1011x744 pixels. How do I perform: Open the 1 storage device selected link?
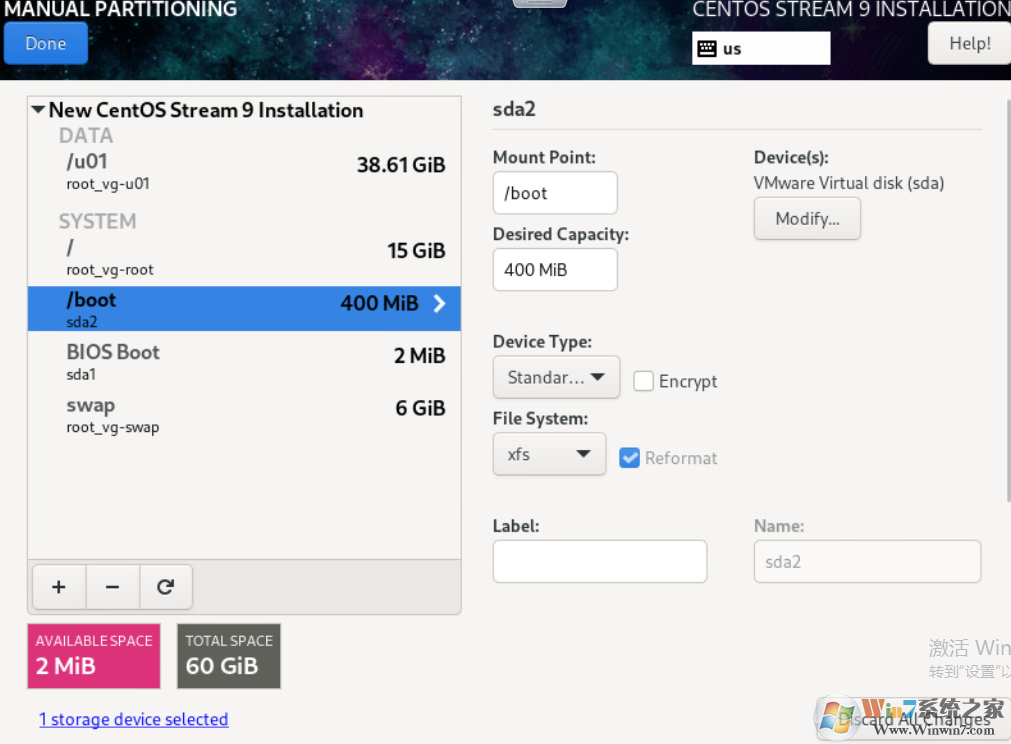coord(133,719)
